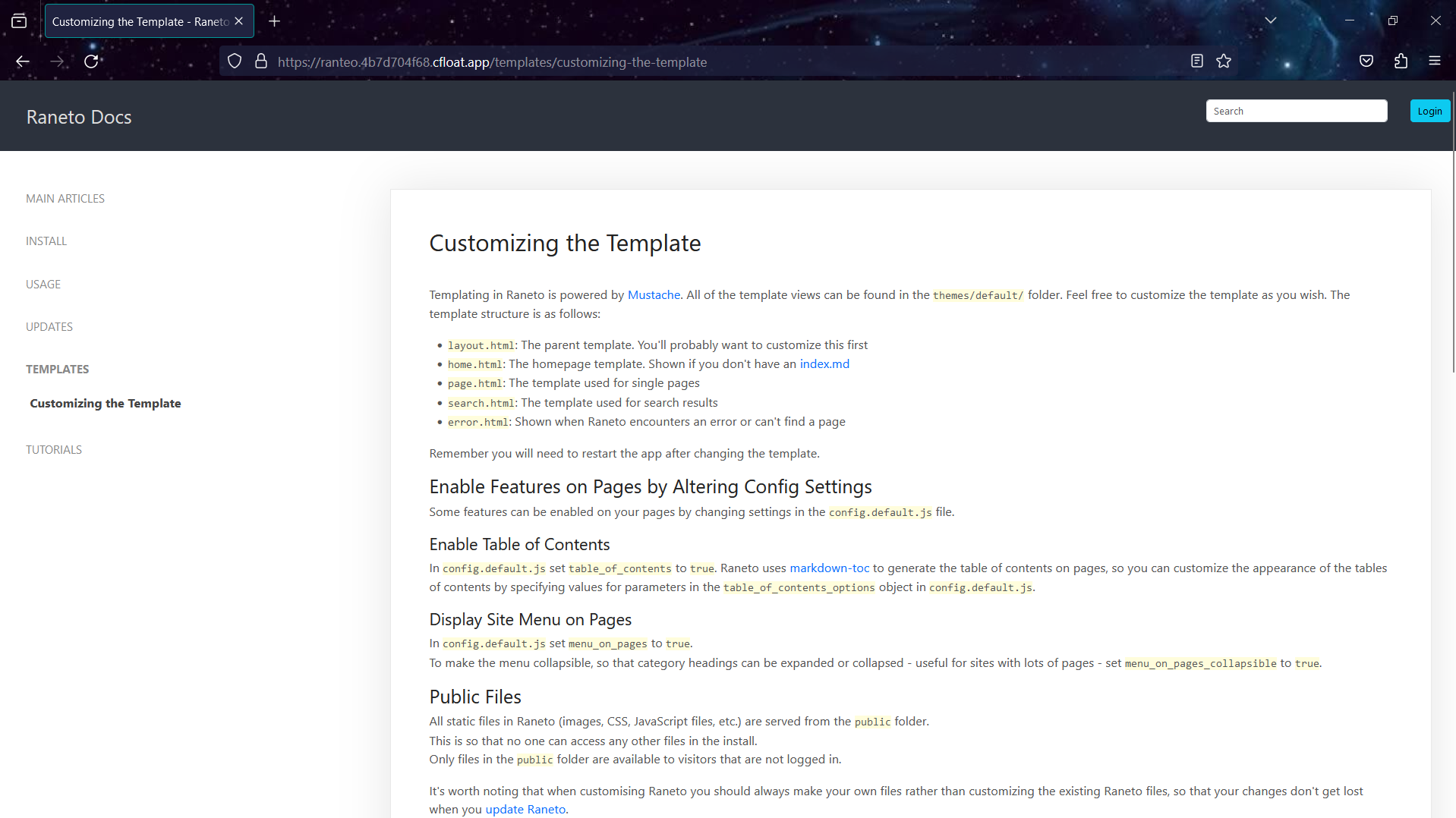Minimize the browser window

pyautogui.click(x=1349, y=20)
